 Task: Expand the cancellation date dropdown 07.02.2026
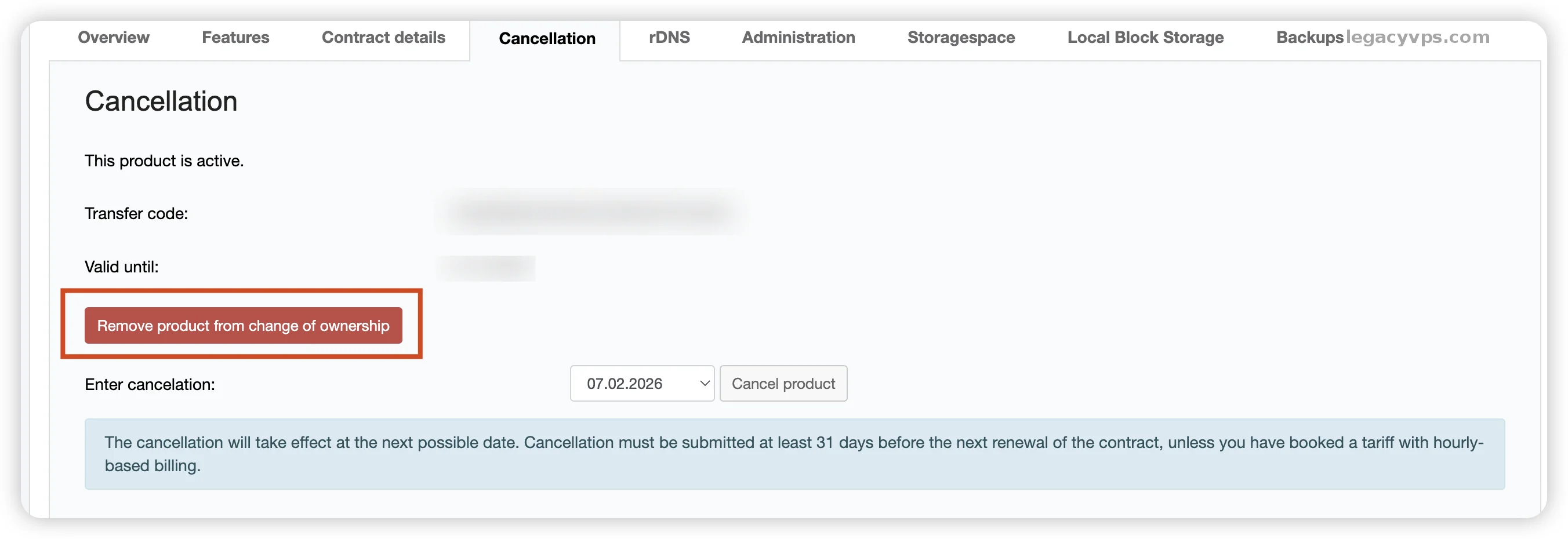pyautogui.click(x=641, y=384)
